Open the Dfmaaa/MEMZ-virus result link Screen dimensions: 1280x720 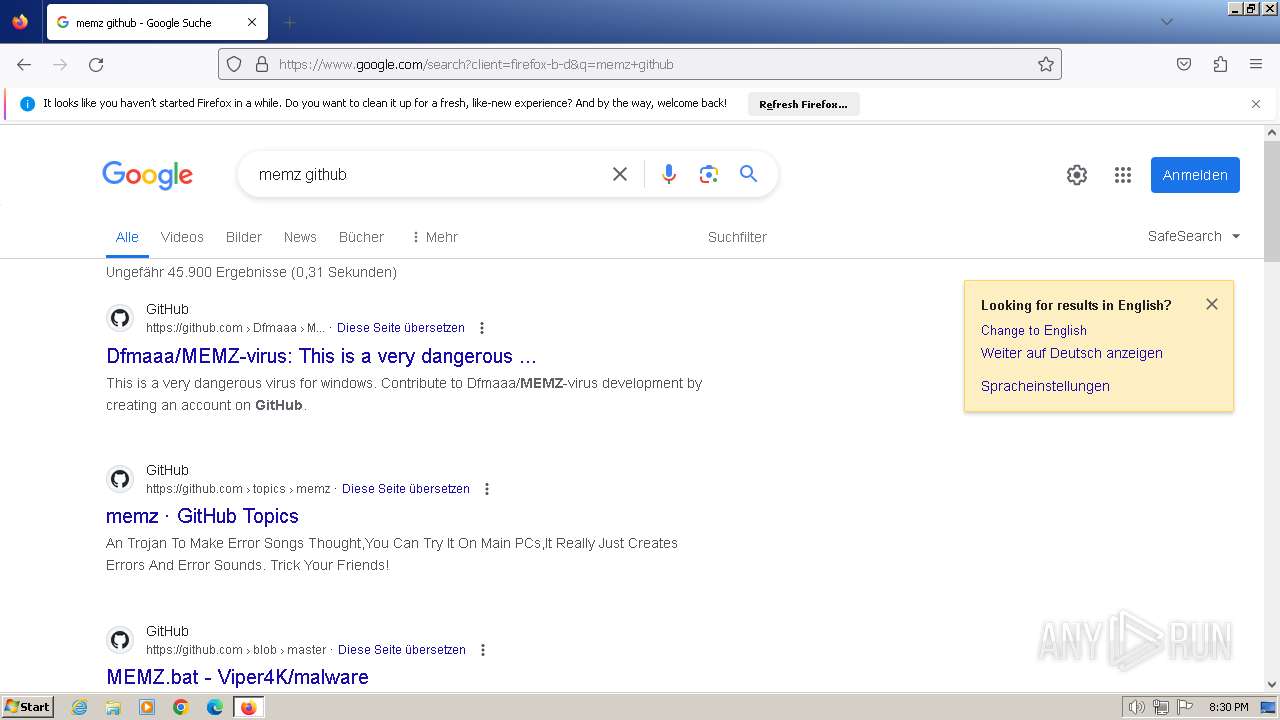click(x=321, y=356)
